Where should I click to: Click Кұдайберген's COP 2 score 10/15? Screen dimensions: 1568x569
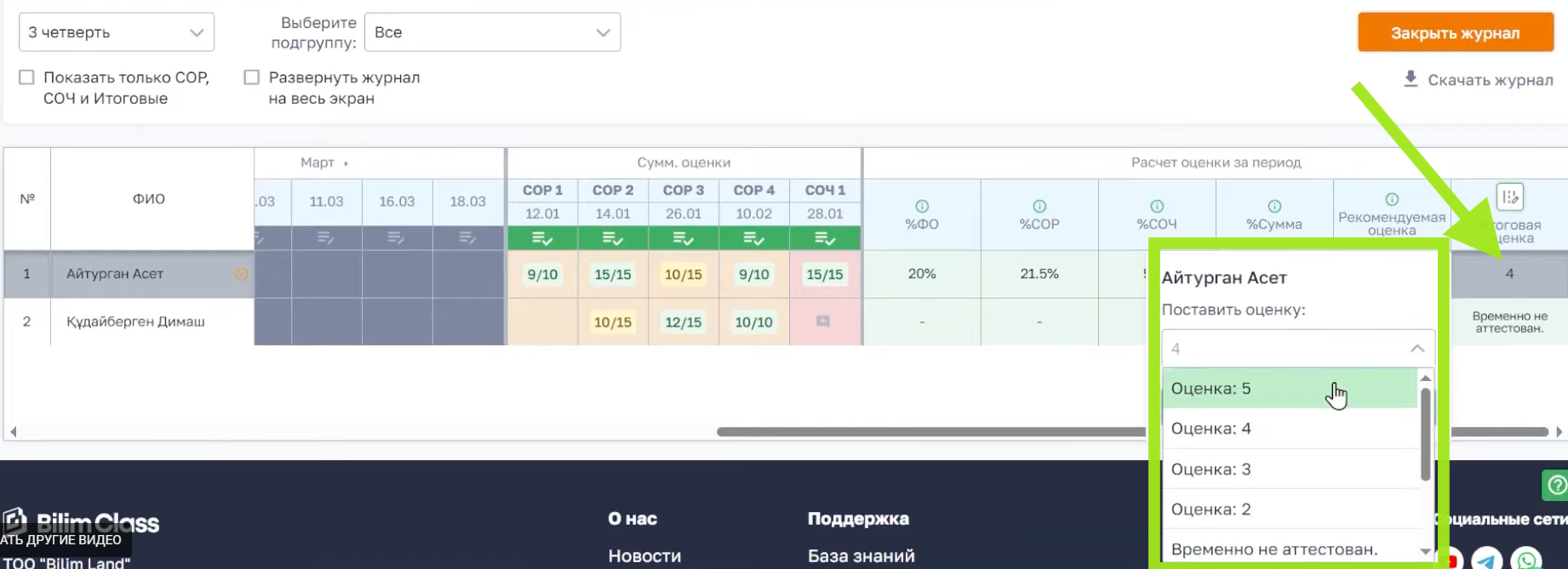(613, 321)
